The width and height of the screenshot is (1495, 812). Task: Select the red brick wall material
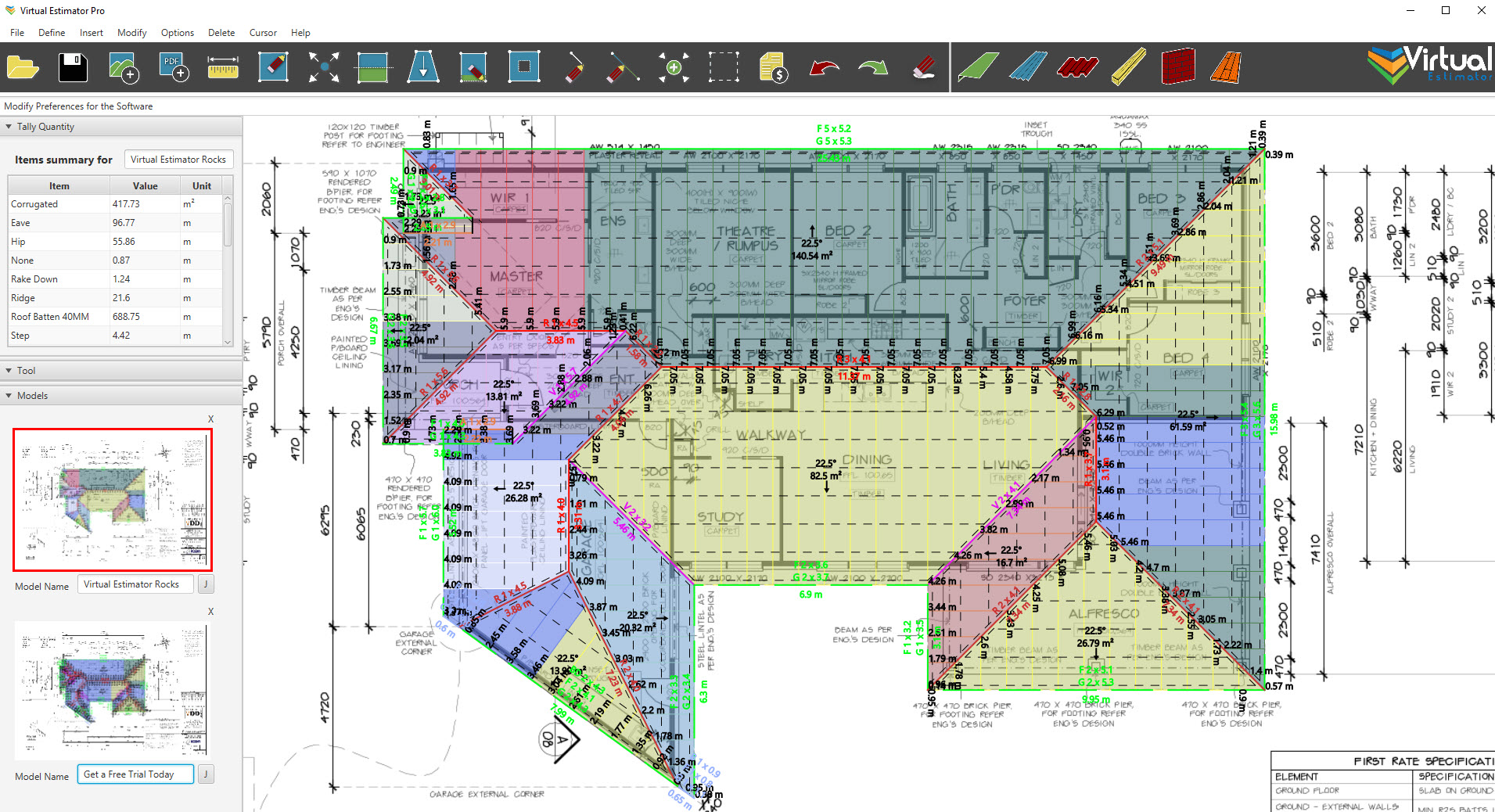click(1177, 67)
